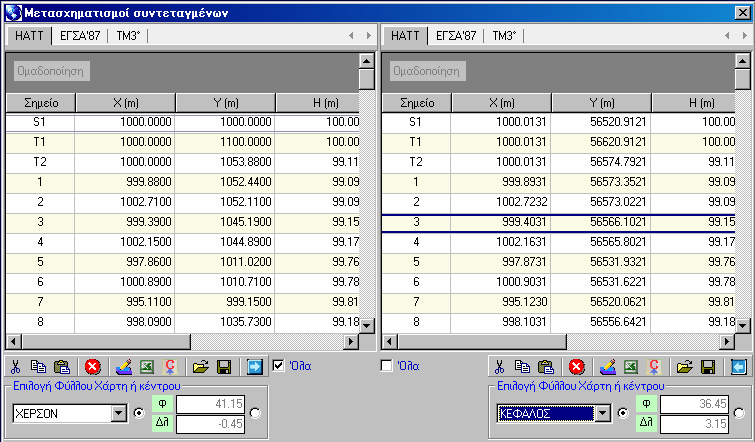Click right table vertical scrollbar down arrow
Screen dimensions: 755x442
tap(743, 325)
